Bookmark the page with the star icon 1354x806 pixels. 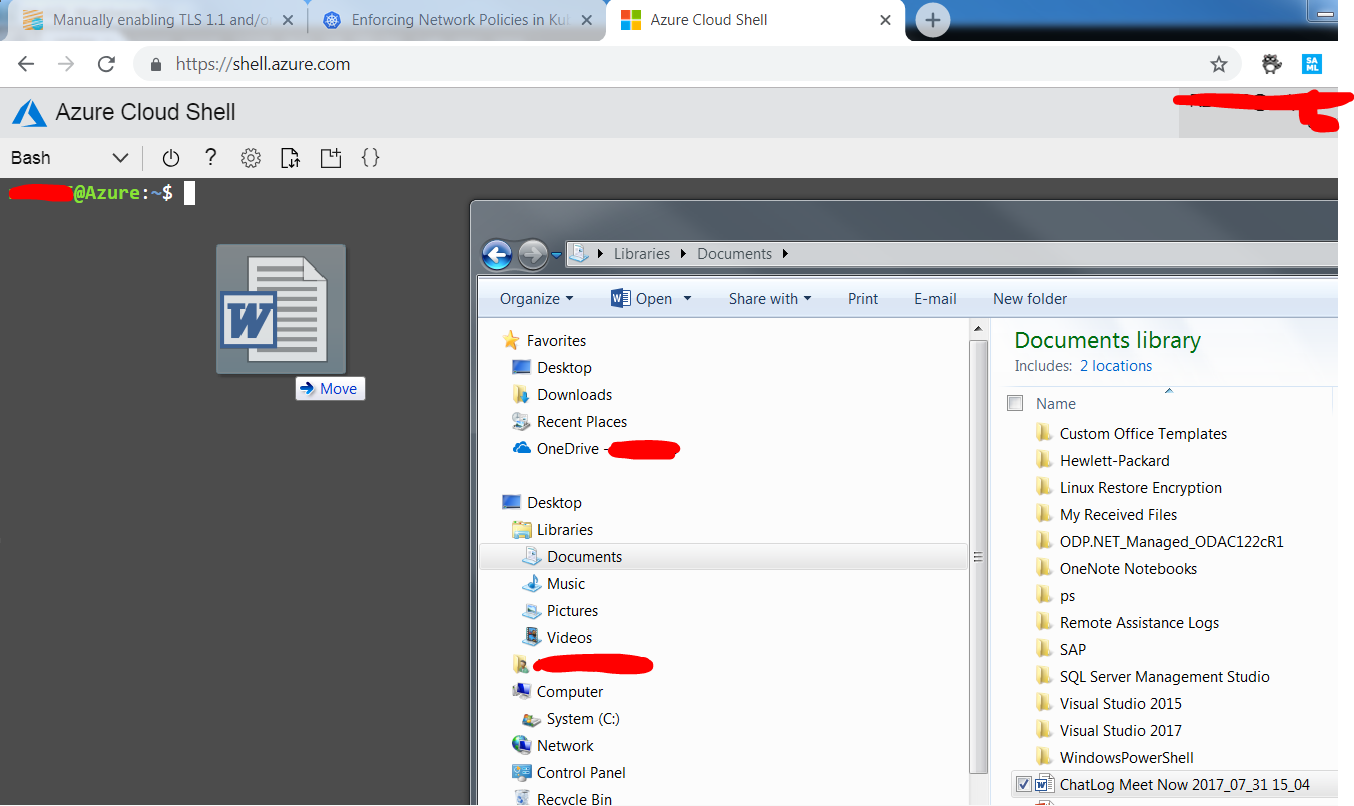(1219, 63)
